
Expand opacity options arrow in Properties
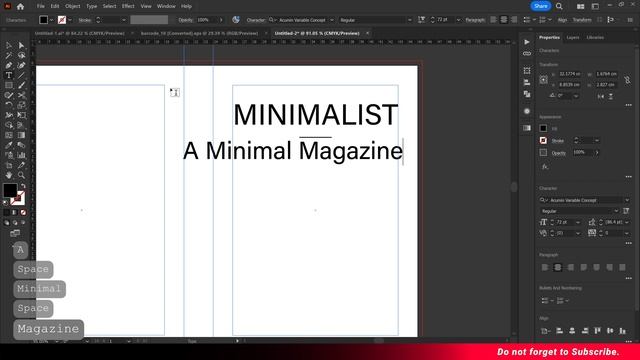[597, 152]
